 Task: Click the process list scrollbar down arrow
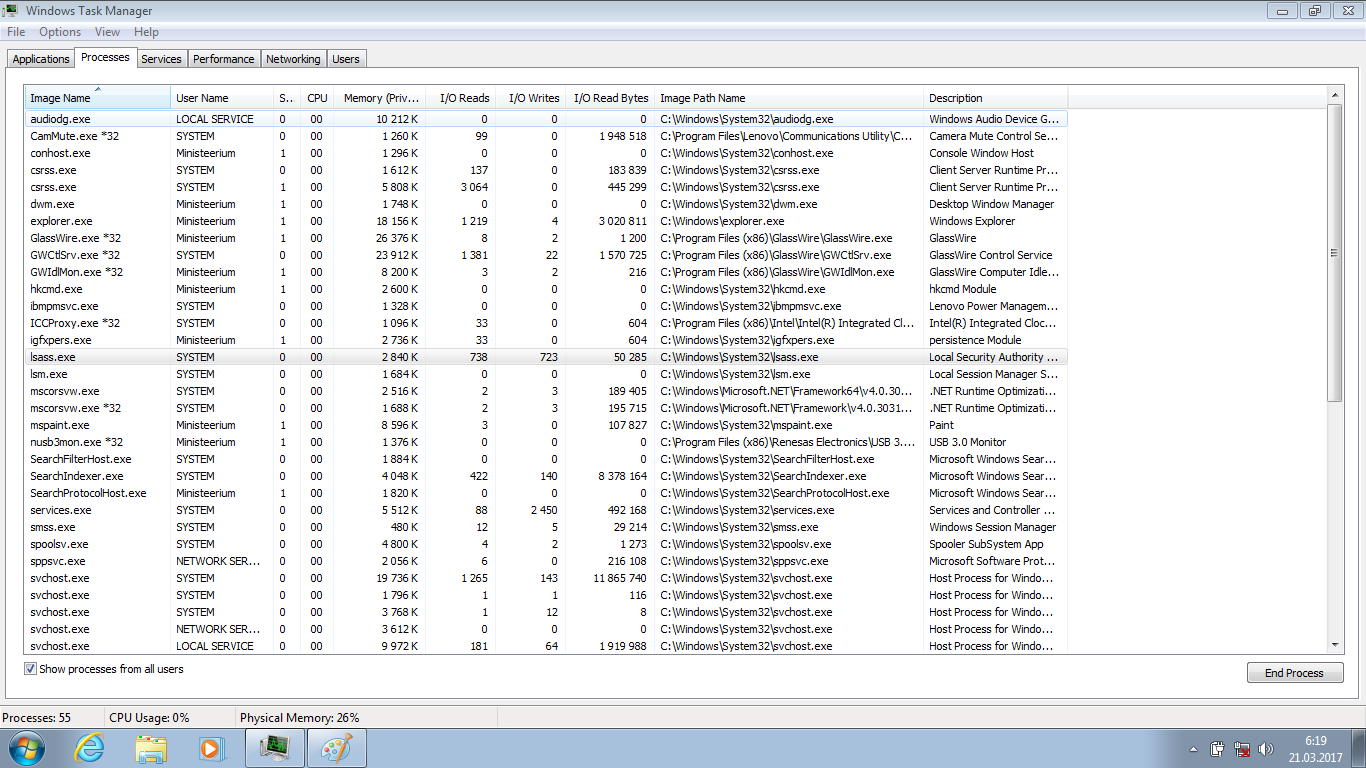[x=1334, y=645]
